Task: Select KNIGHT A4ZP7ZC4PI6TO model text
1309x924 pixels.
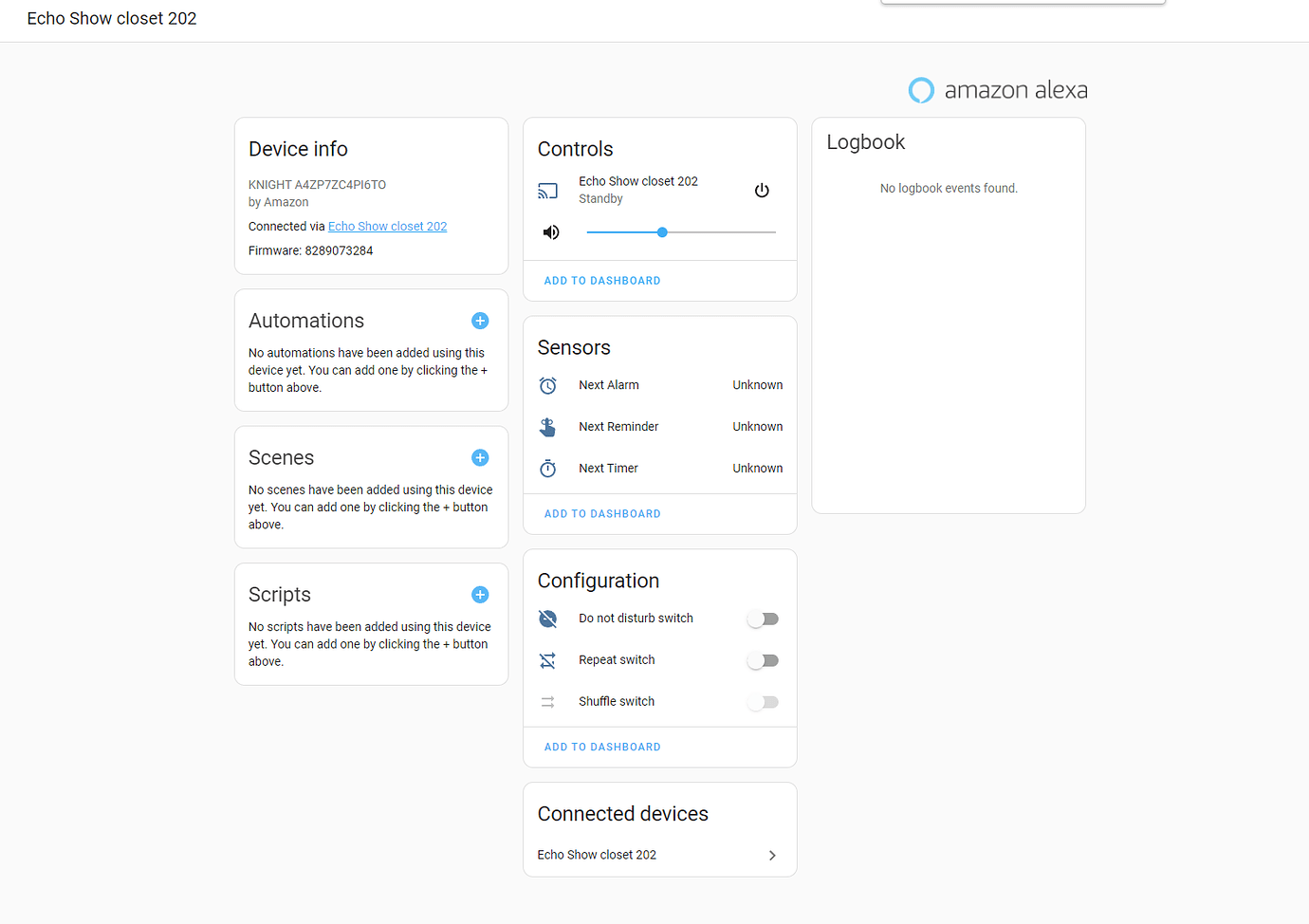Action: pyautogui.click(x=317, y=185)
